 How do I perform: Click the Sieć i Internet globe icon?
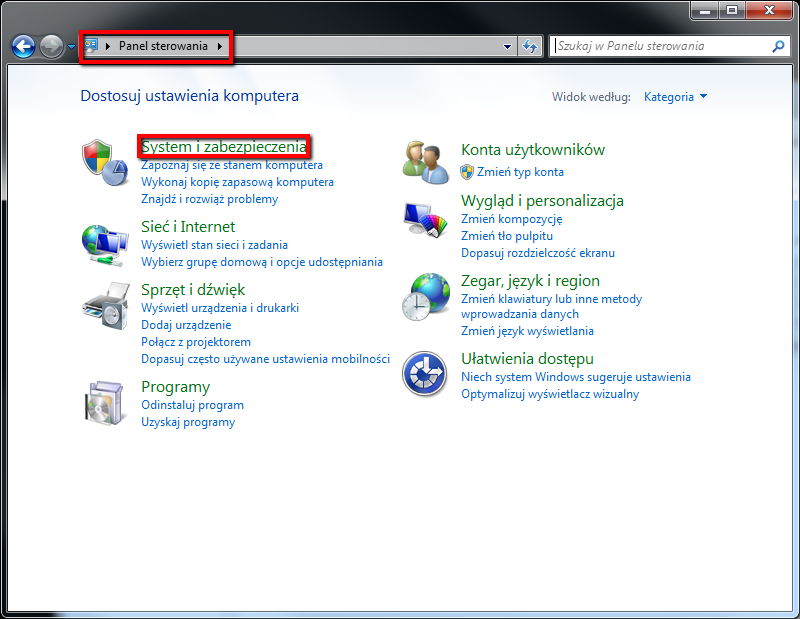[105, 245]
